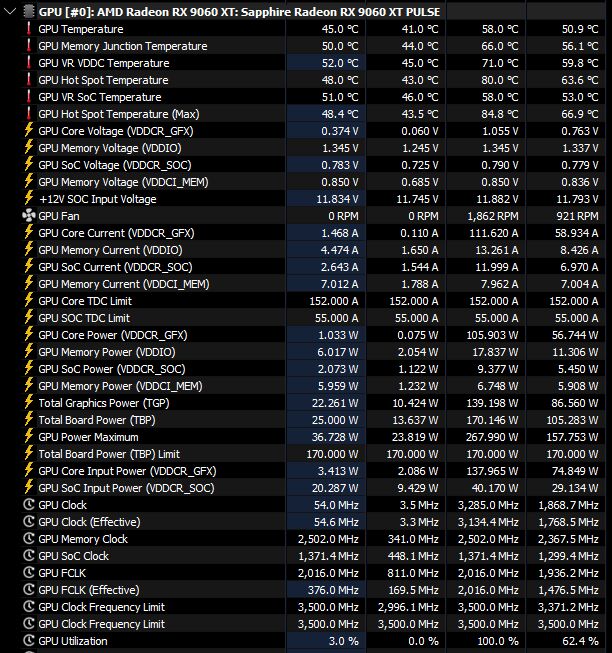Viewport: 612px width, 653px height.
Task: Select the GPU Memory Junction Temperature label
Action: pos(123,46)
